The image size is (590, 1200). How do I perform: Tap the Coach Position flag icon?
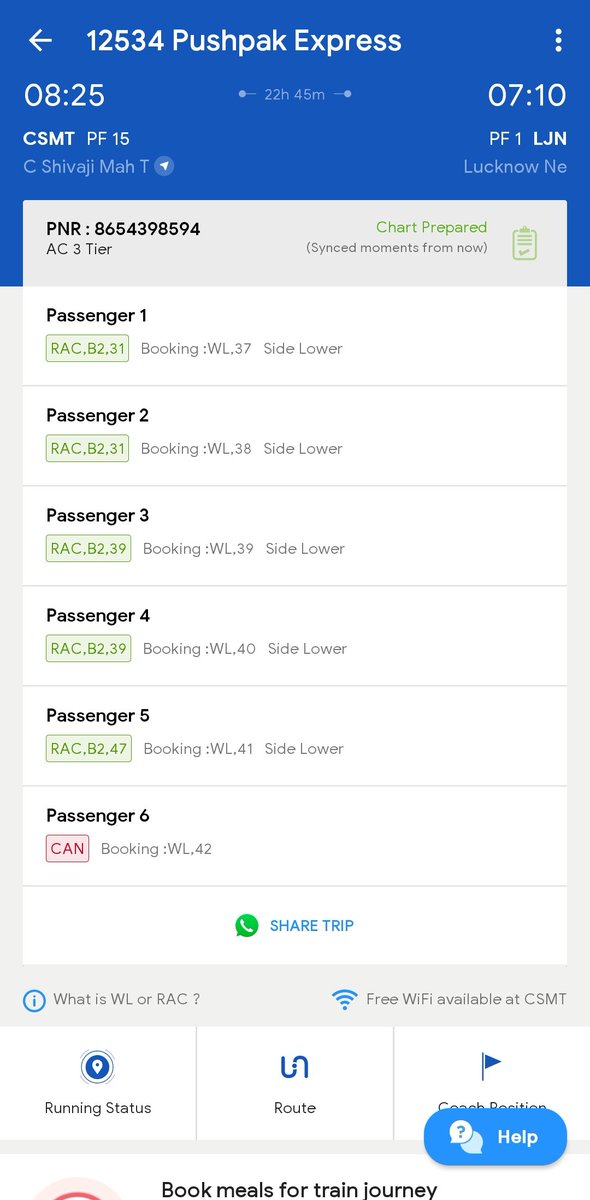pos(491,1066)
